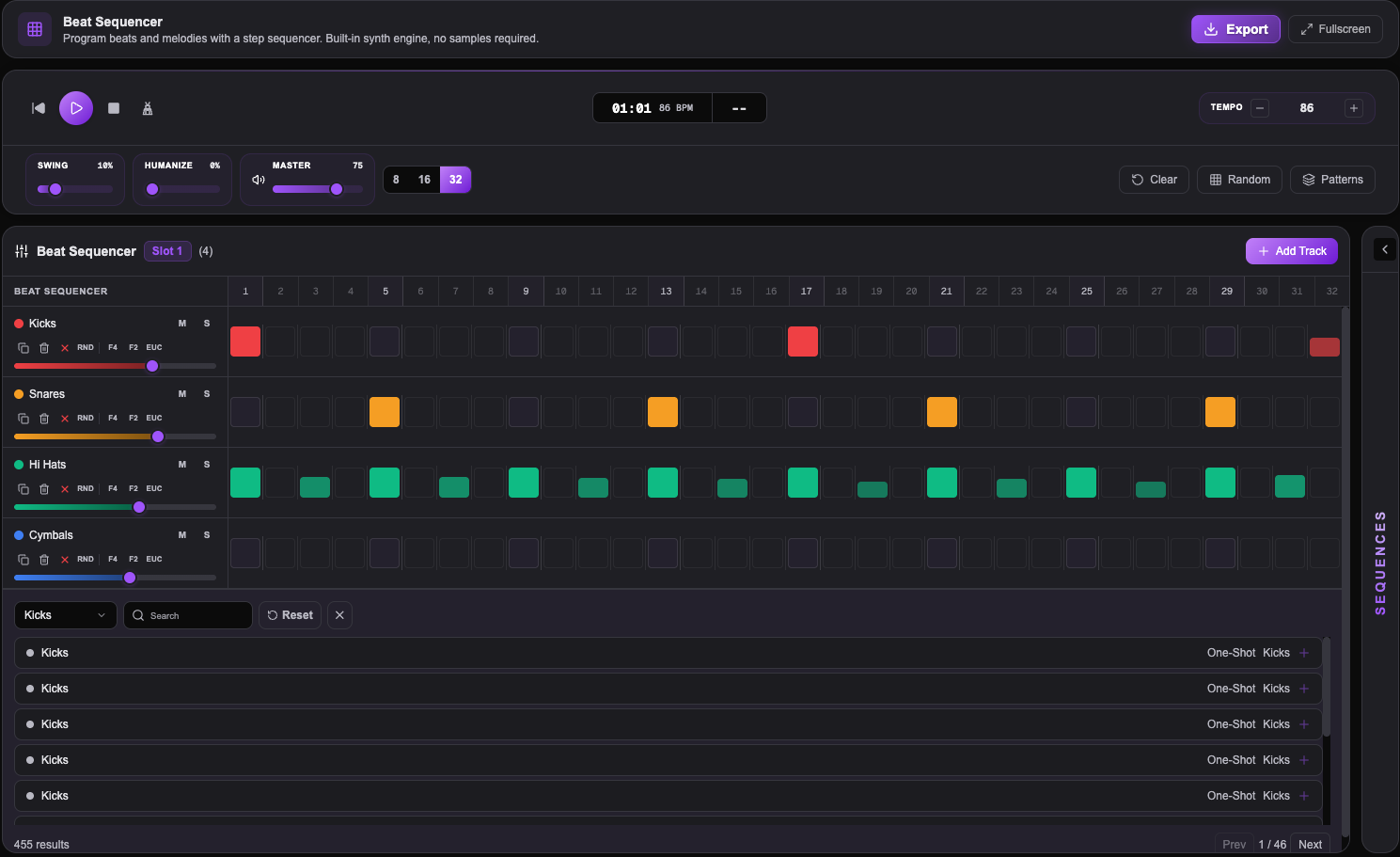Click the sample Search field

click(188, 615)
